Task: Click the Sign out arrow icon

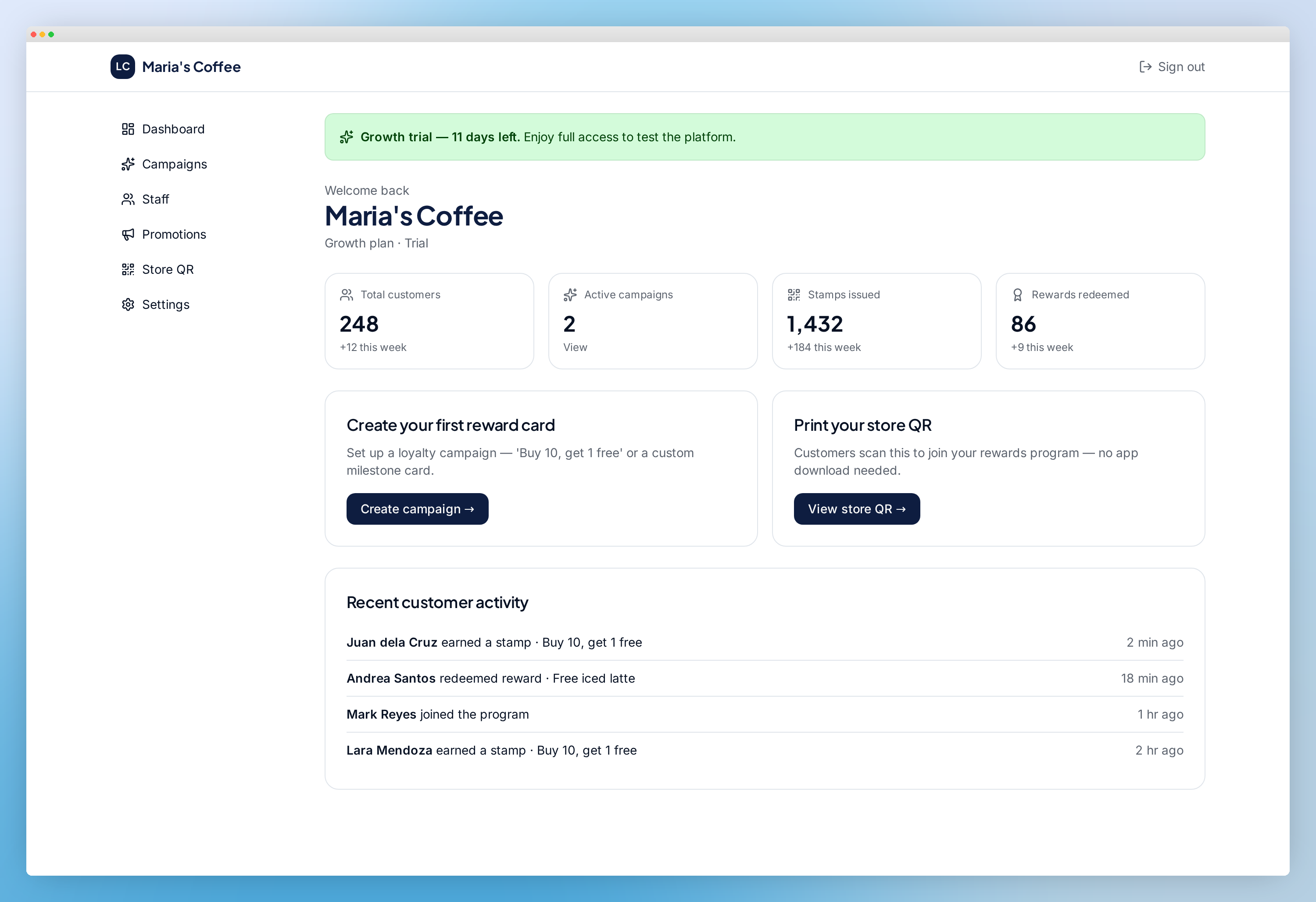Action: pos(1145,67)
